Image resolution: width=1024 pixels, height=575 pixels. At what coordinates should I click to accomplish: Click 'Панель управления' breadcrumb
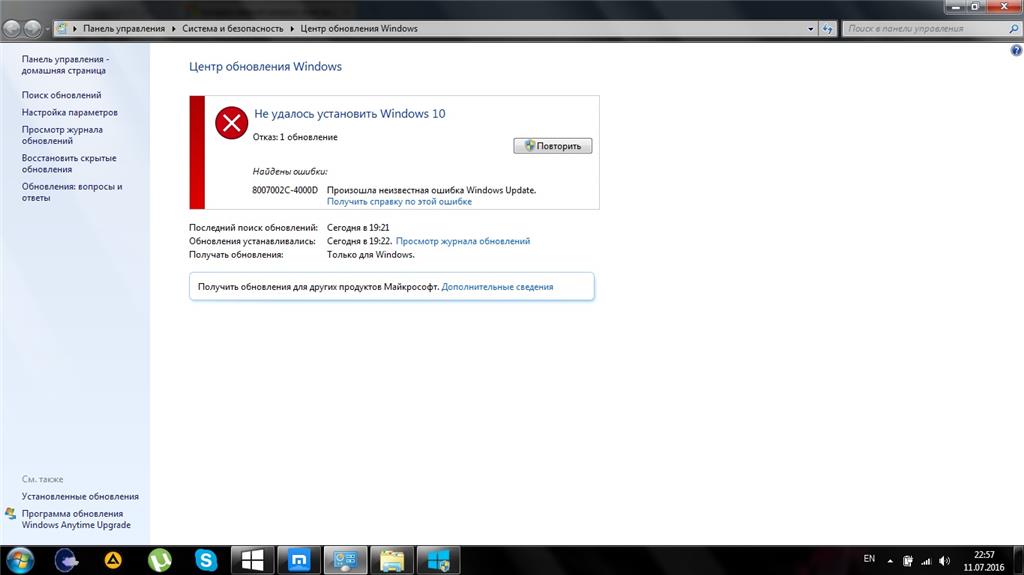(123, 29)
